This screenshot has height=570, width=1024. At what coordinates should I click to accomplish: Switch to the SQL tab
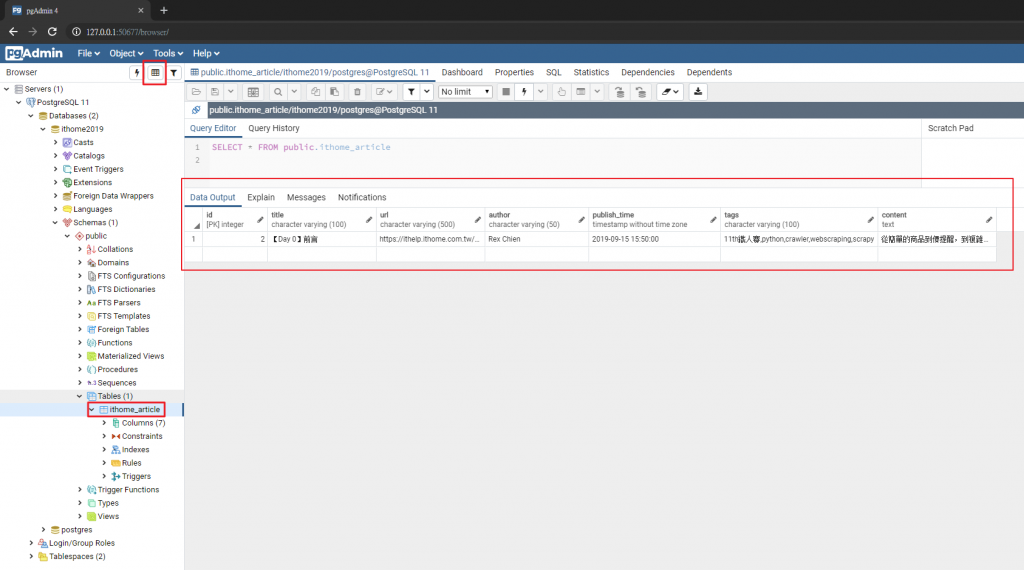point(554,72)
